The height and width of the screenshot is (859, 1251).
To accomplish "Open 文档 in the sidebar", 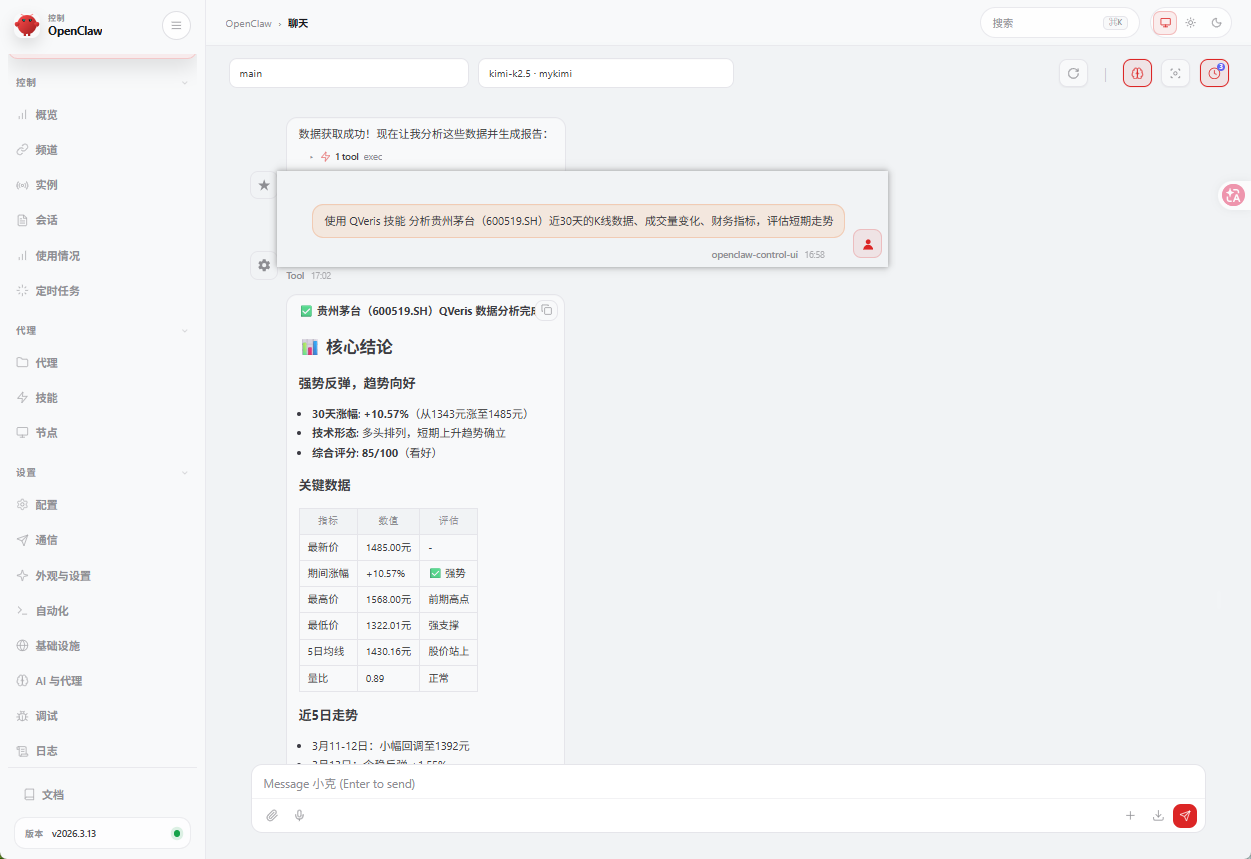I will click(x=102, y=795).
